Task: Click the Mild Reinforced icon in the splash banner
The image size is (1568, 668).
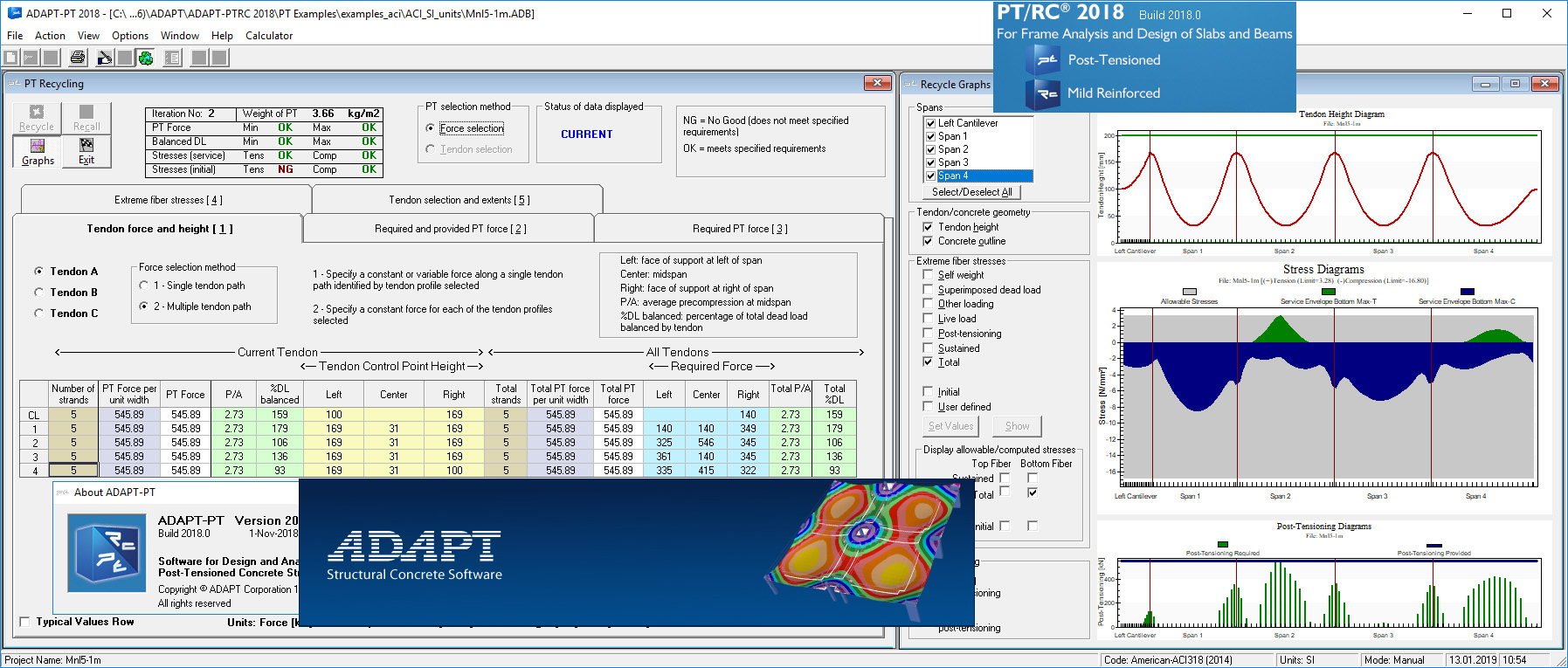Action: (x=1042, y=93)
